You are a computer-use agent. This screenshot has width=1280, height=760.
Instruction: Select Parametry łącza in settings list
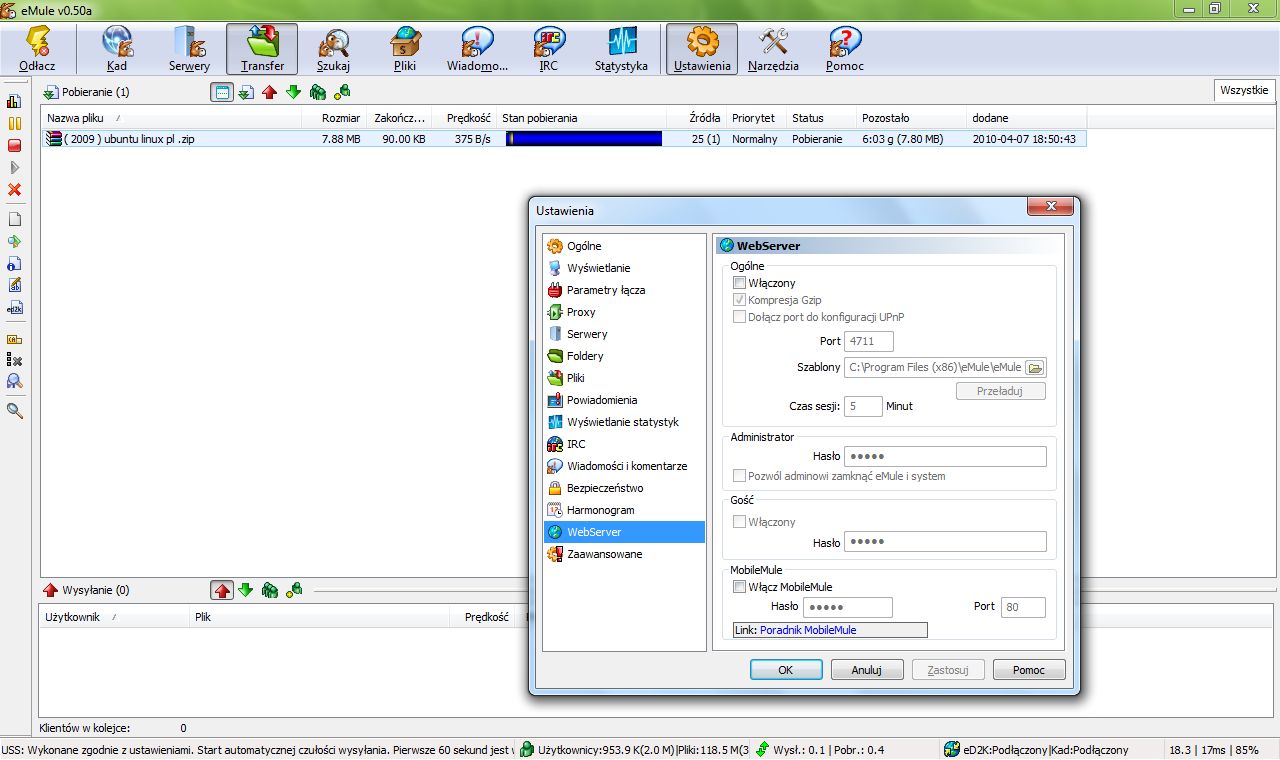tap(606, 290)
